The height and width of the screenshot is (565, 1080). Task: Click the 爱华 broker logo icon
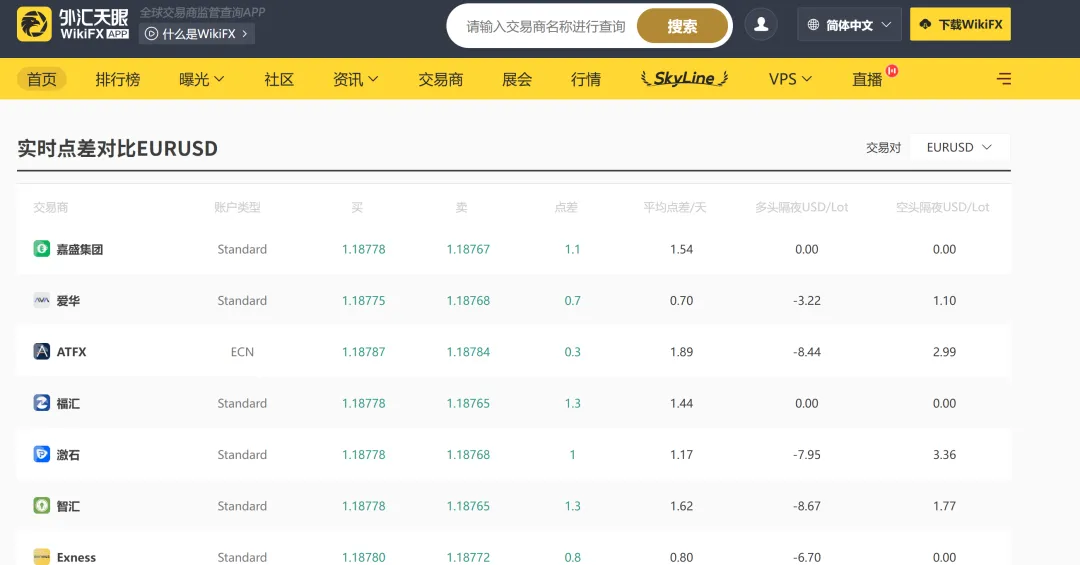point(42,300)
